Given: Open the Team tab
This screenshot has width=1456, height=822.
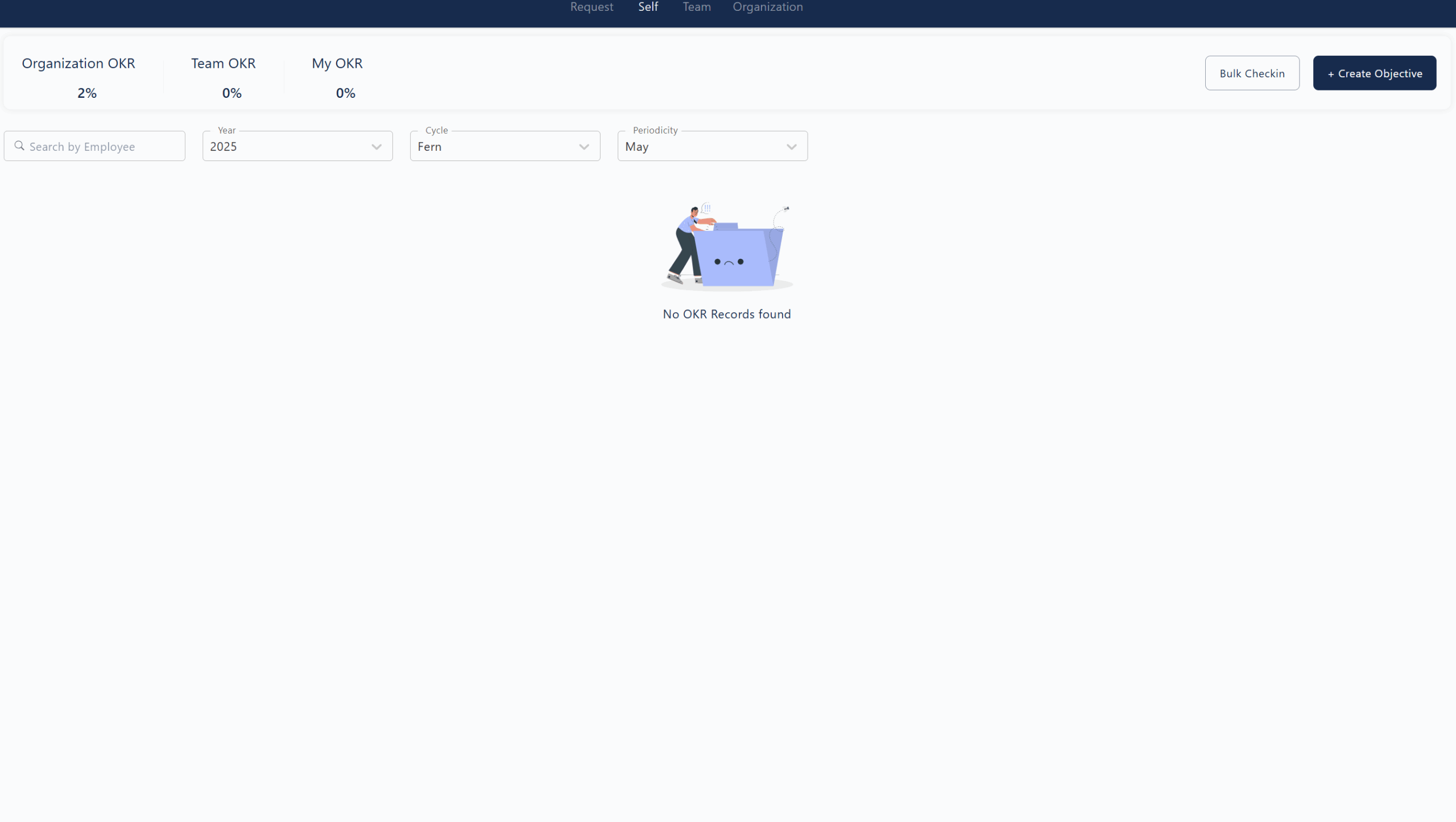Looking at the screenshot, I should click(x=697, y=7).
